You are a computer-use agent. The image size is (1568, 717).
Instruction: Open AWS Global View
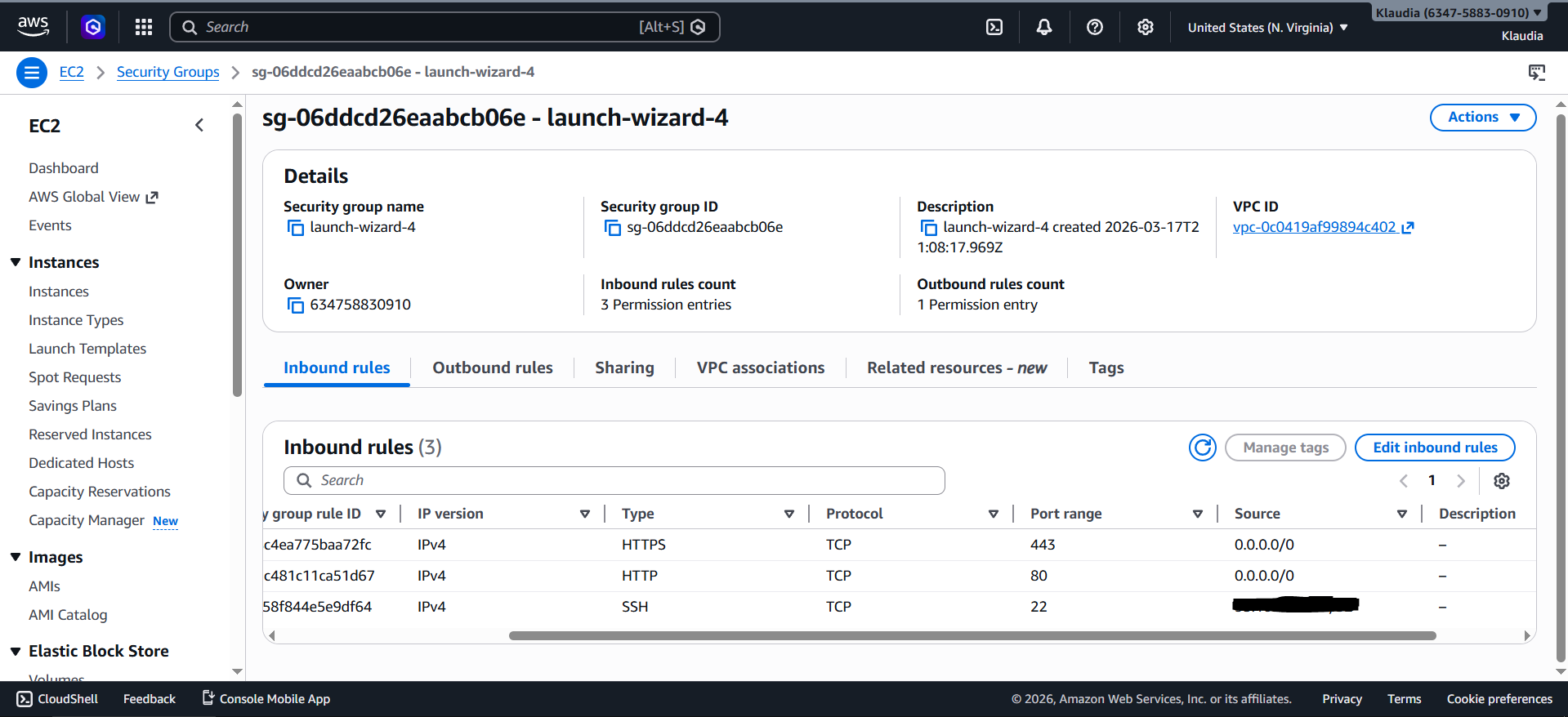(93, 197)
